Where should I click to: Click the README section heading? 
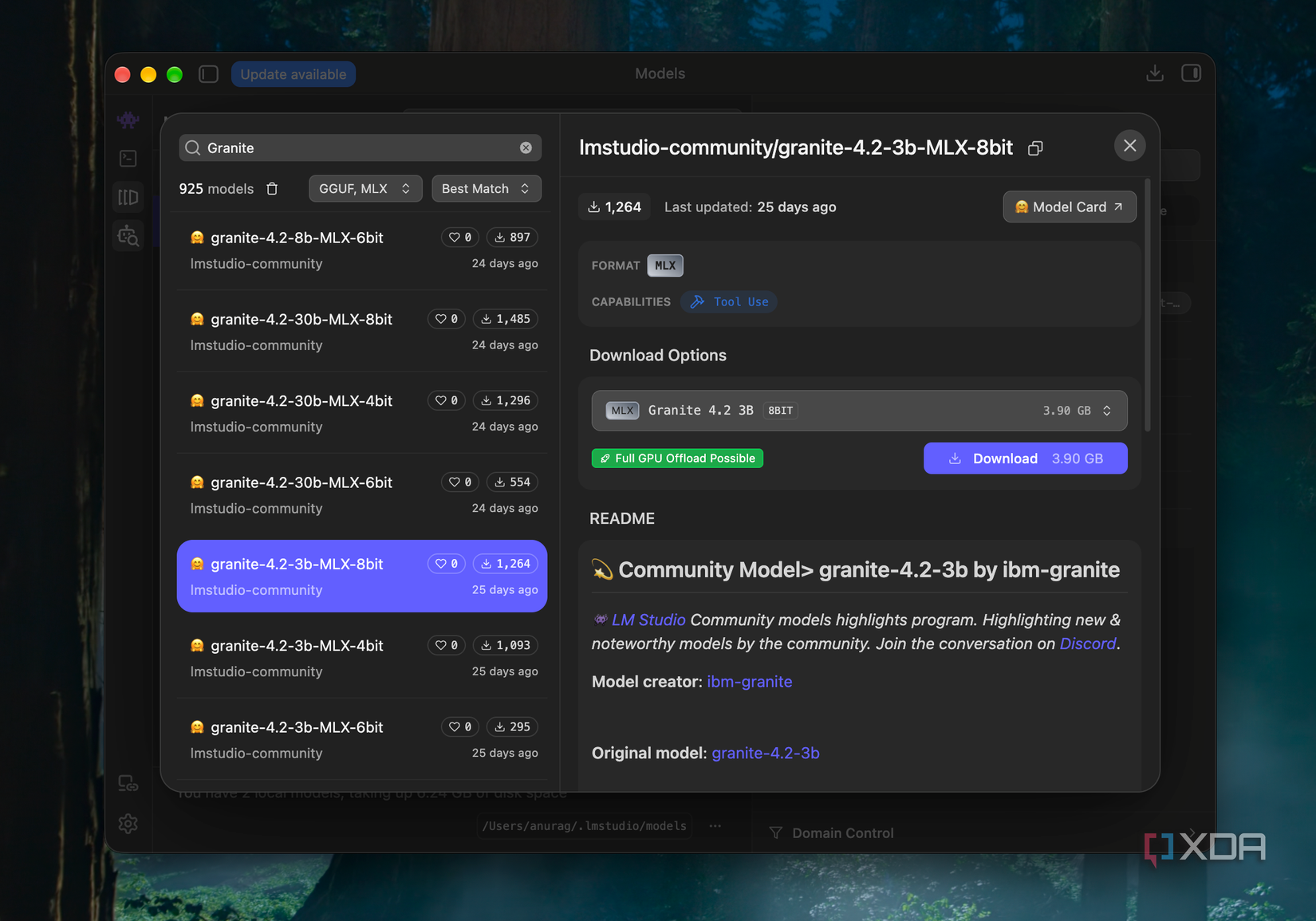click(x=622, y=519)
